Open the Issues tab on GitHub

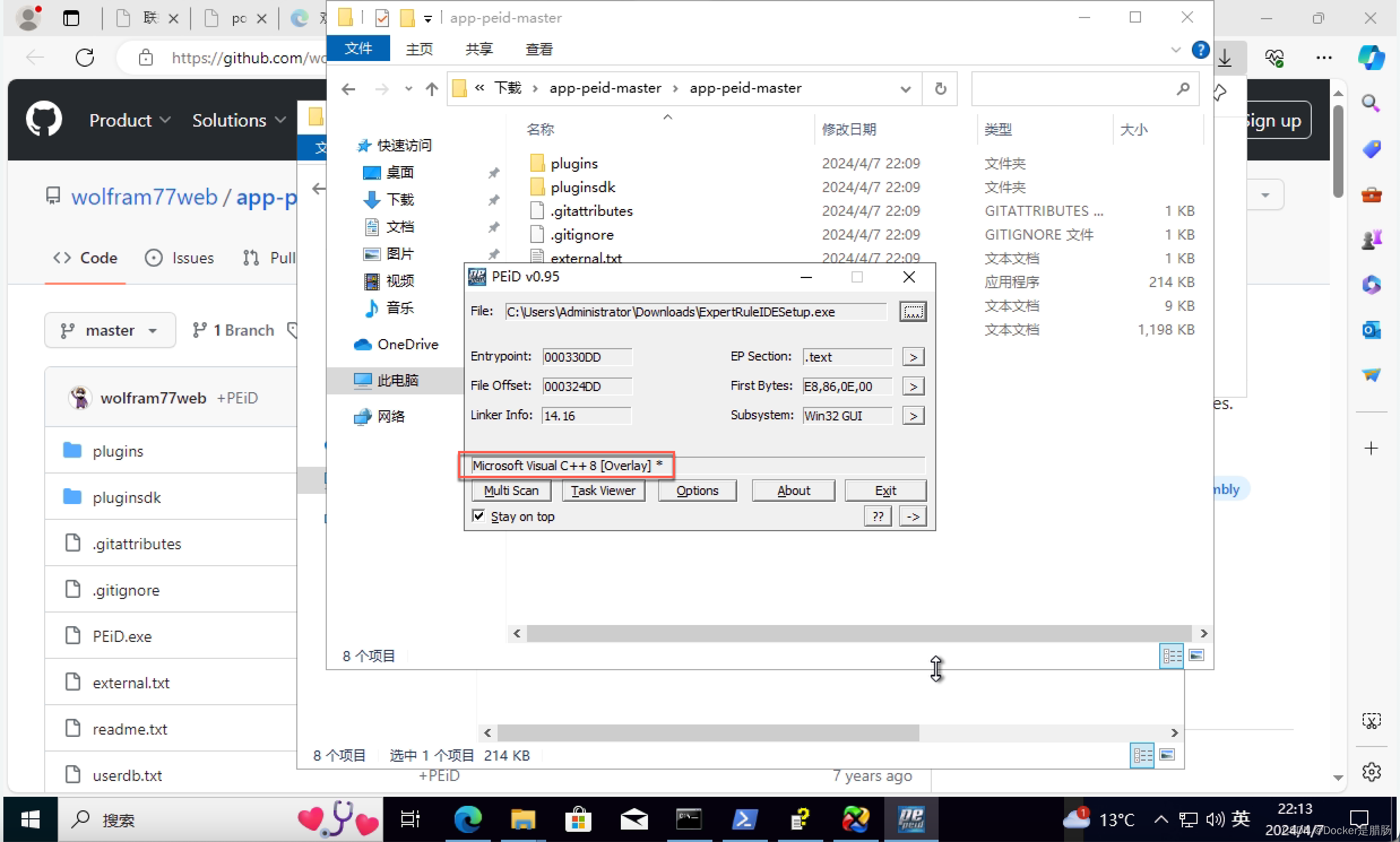[x=179, y=258]
